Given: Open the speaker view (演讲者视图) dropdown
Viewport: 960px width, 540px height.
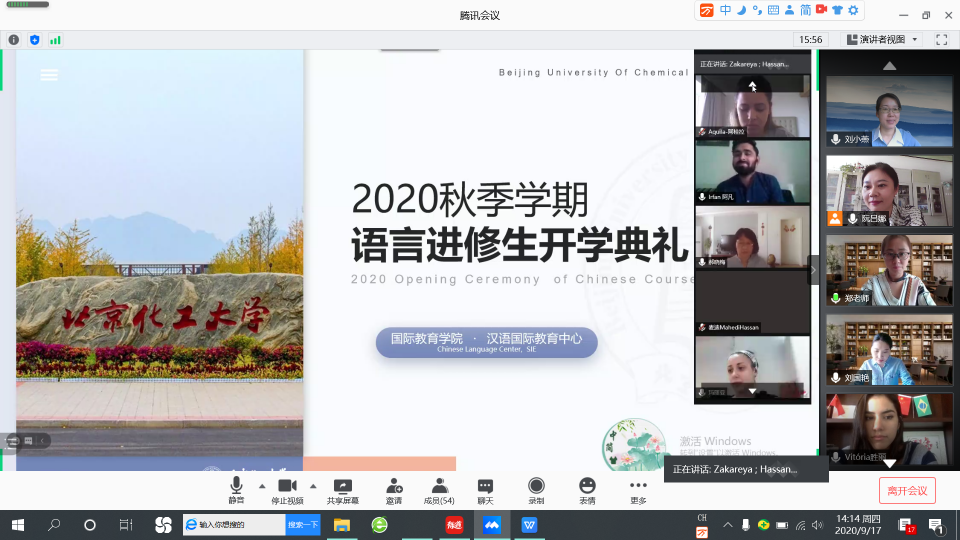Looking at the screenshot, I should [882, 39].
